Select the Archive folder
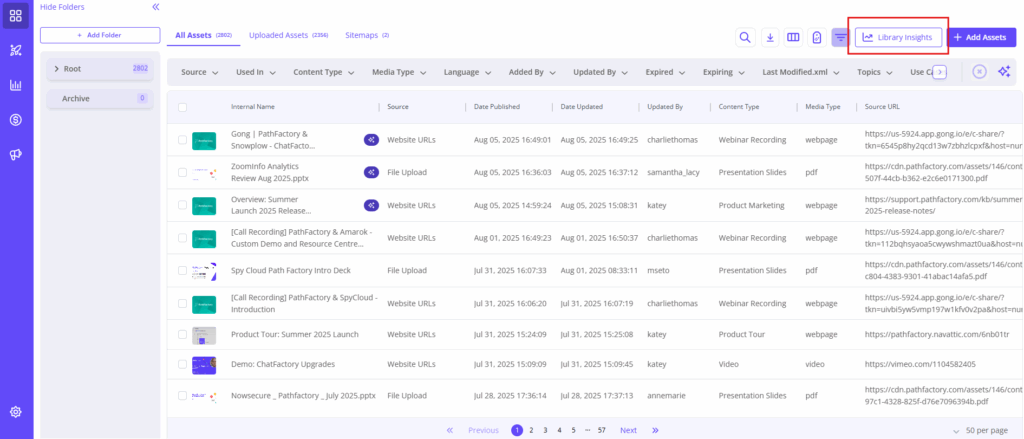The height and width of the screenshot is (439, 1024). [100, 99]
